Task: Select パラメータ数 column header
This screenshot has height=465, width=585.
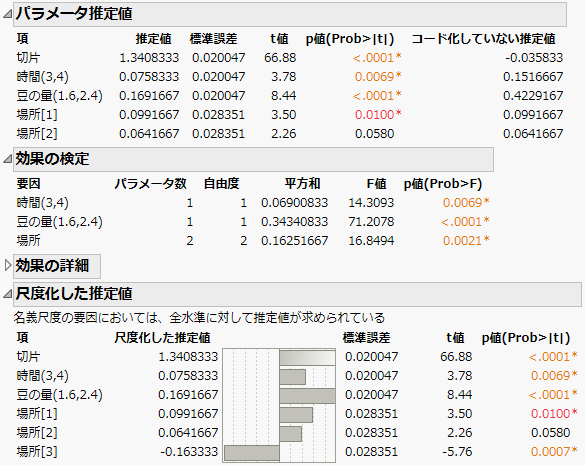Action: [x=150, y=184]
